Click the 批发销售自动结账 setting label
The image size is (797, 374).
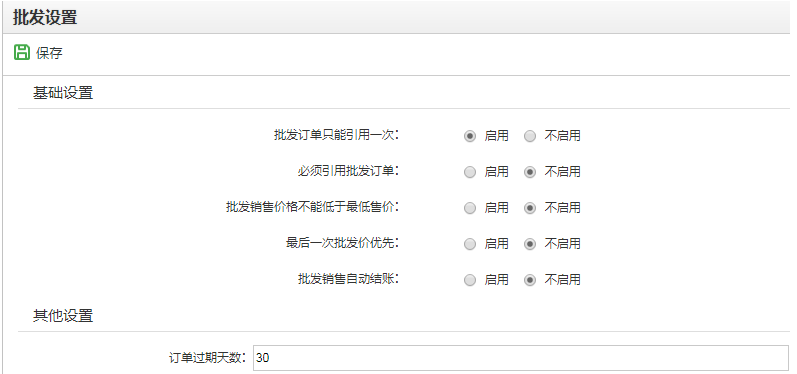pyautogui.click(x=348, y=279)
